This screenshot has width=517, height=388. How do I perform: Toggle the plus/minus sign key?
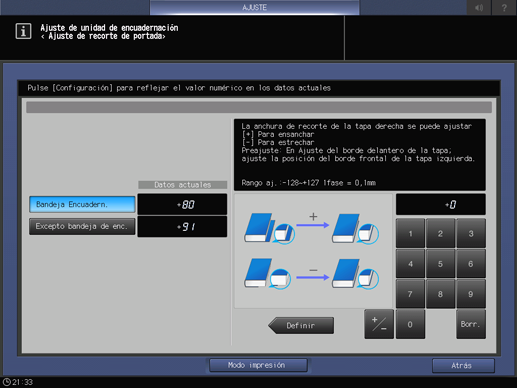coord(379,324)
